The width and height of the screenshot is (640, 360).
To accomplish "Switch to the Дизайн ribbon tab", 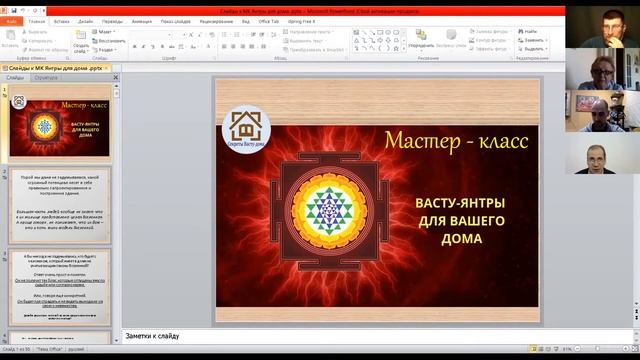I will 86,21.
